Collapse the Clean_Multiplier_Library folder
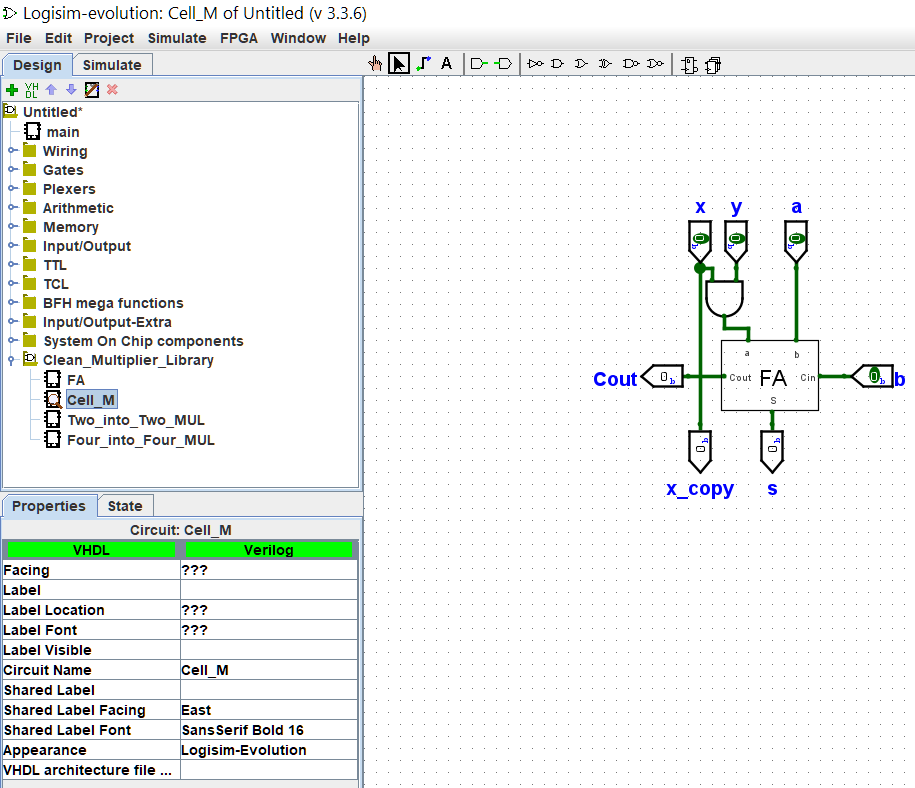Screen dimensions: 915x788 (13, 359)
